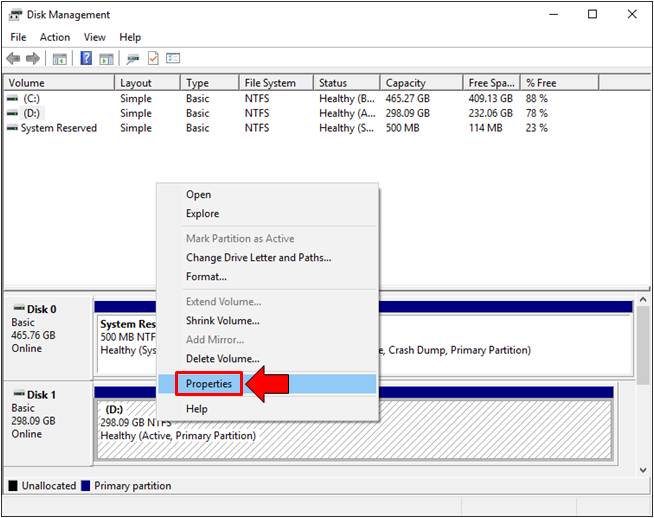Sort by the File System column header
This screenshot has width=654, height=518.
click(276, 83)
